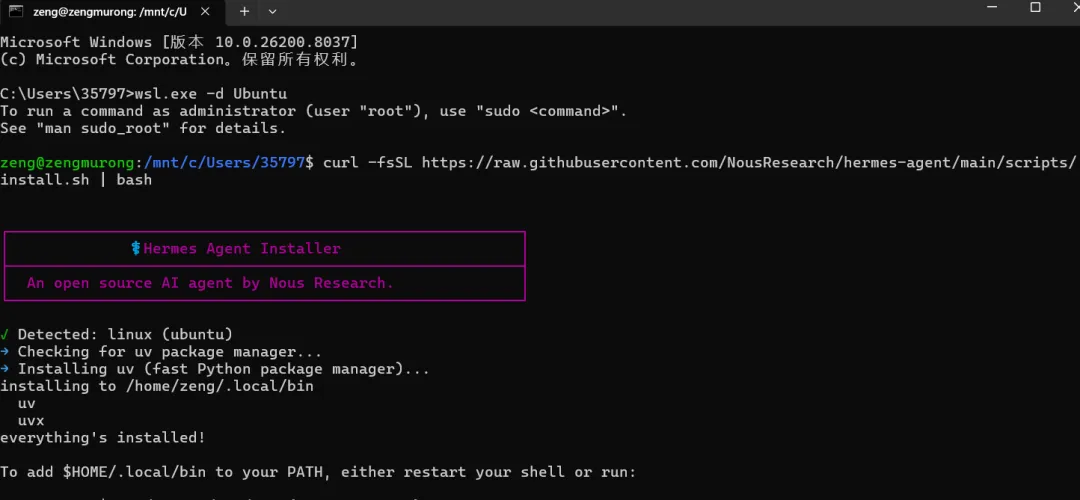
Task: Click the Hermes Agent Installer banner title
Action: click(x=242, y=249)
